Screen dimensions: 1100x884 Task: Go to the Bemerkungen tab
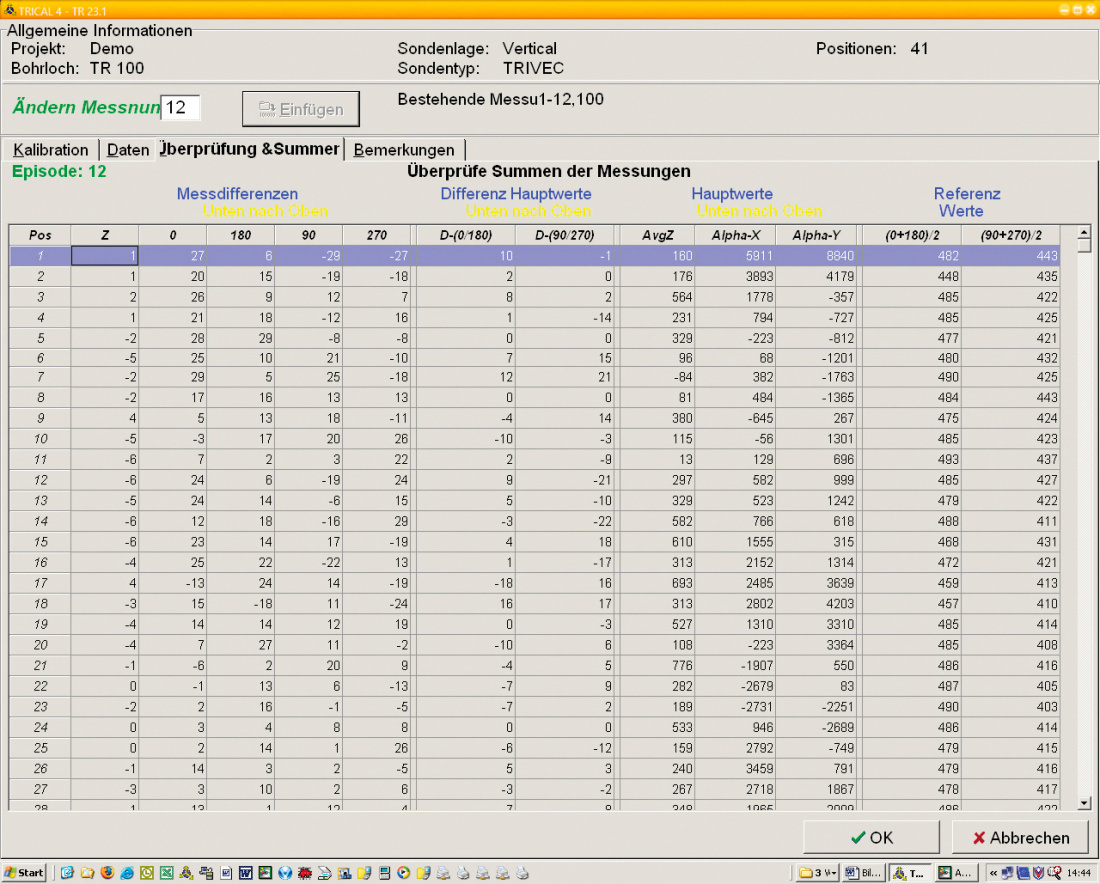(x=404, y=150)
